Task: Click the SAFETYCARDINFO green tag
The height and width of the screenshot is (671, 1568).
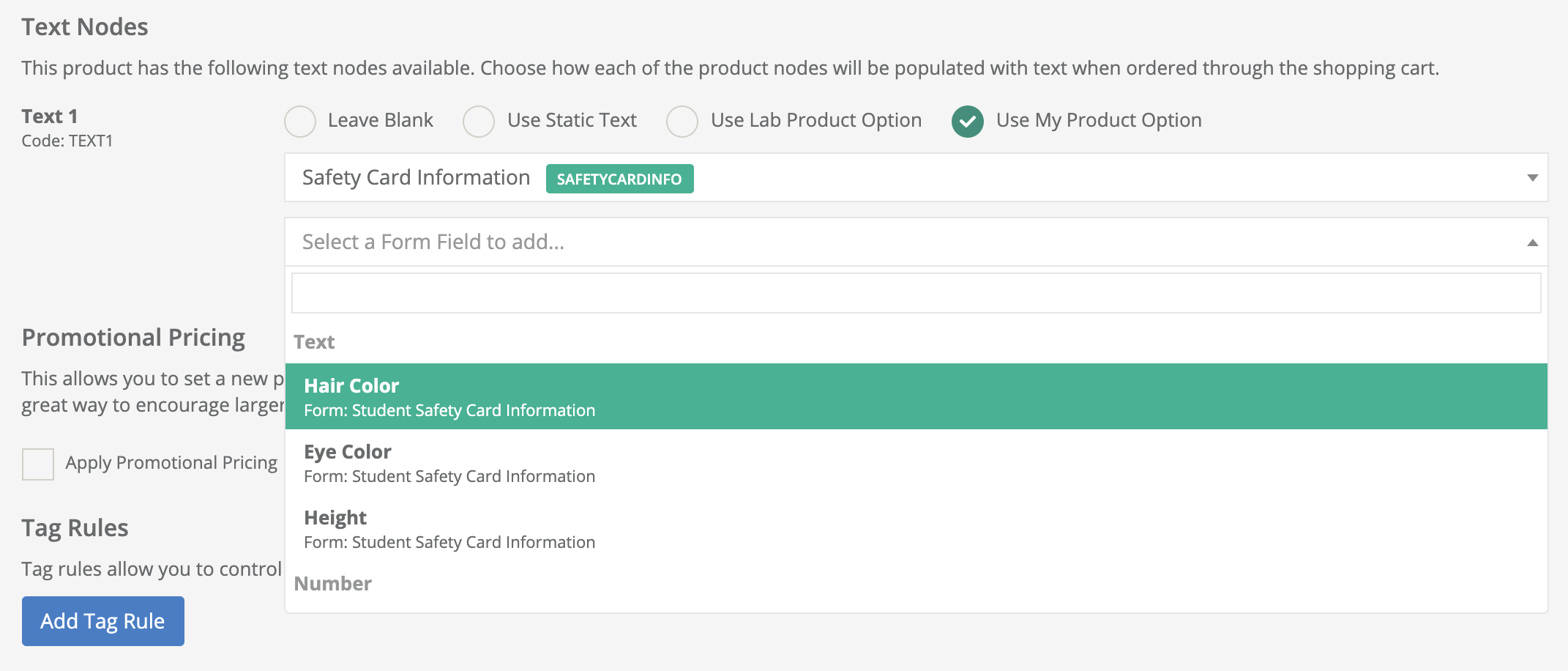Action: pos(619,179)
